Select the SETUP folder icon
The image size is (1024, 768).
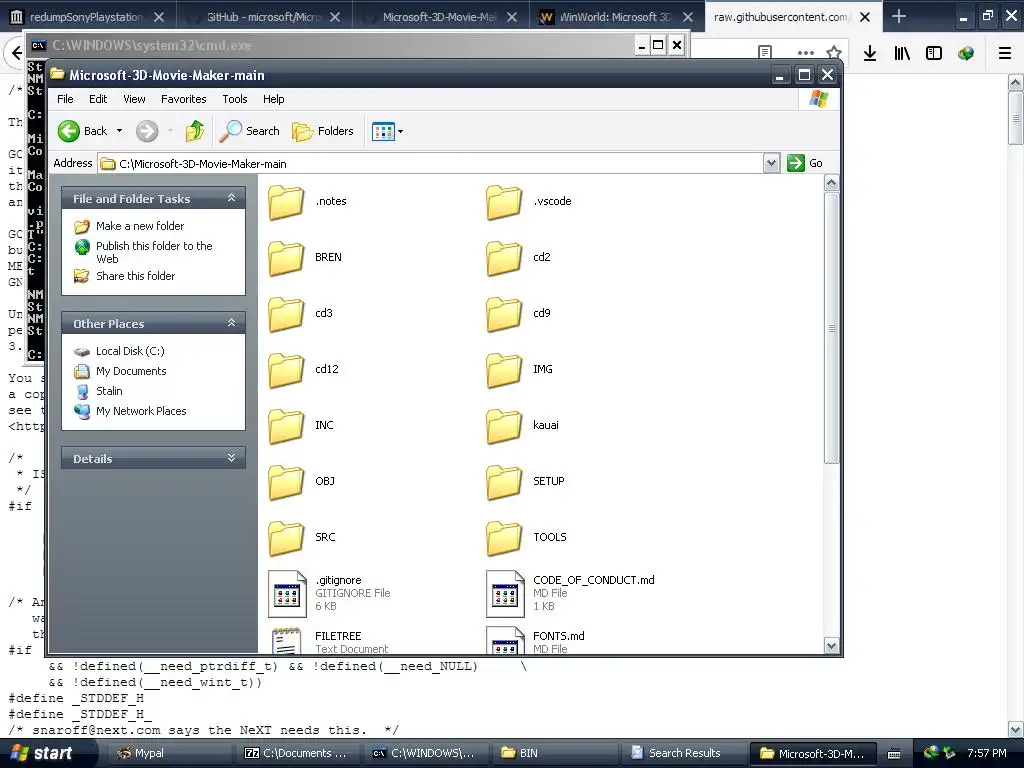coord(504,482)
